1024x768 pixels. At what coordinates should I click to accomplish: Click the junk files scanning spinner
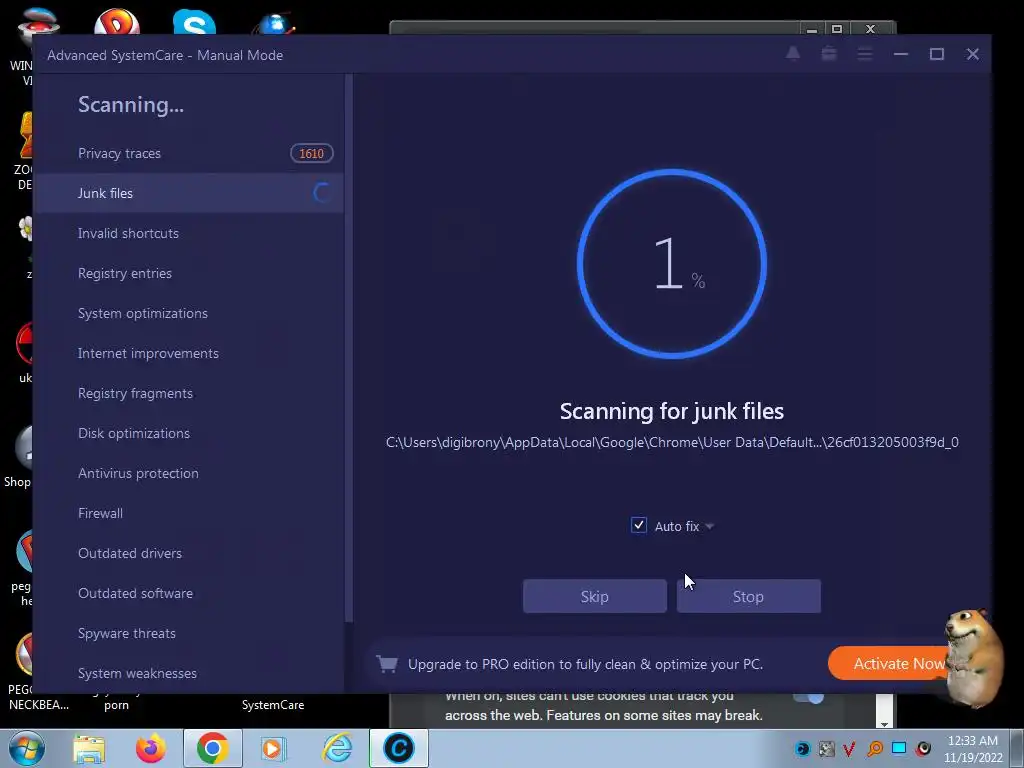point(321,193)
